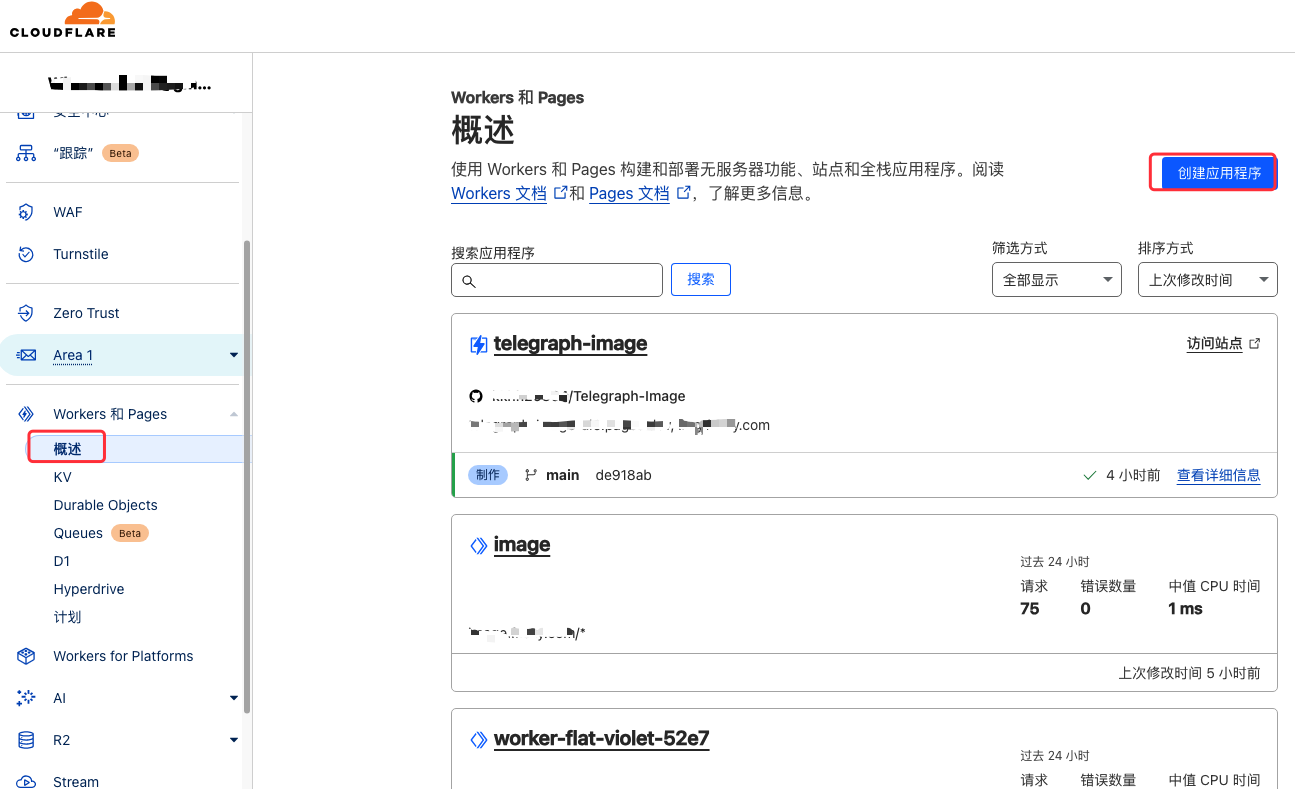Open the telegraph-image application

(x=570, y=344)
